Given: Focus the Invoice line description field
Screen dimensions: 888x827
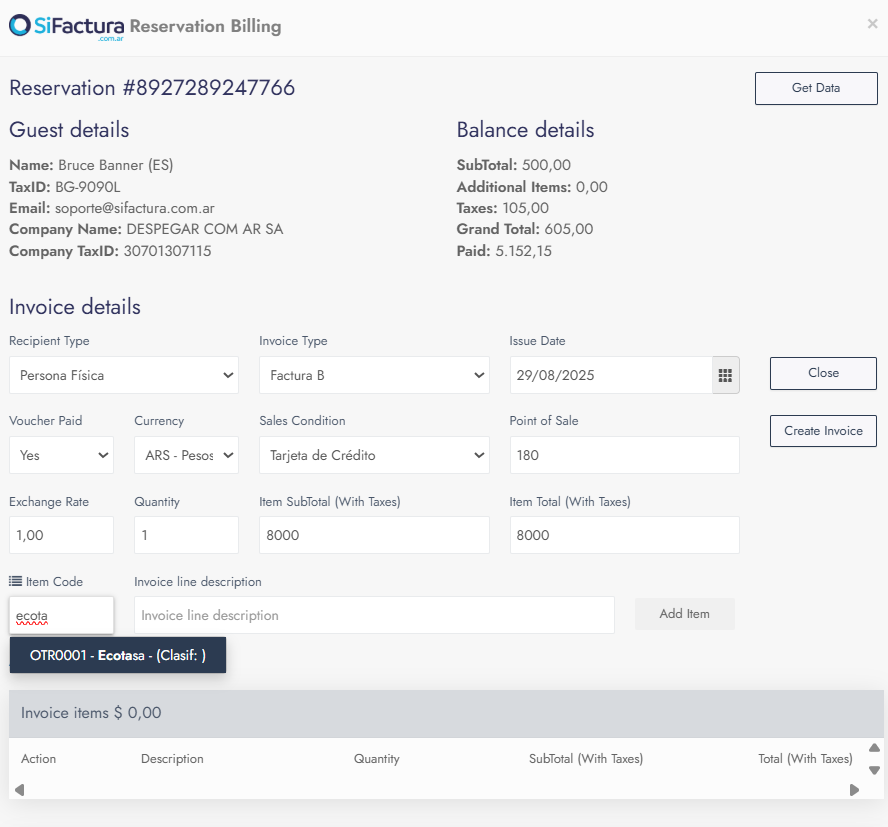Looking at the screenshot, I should (374, 615).
